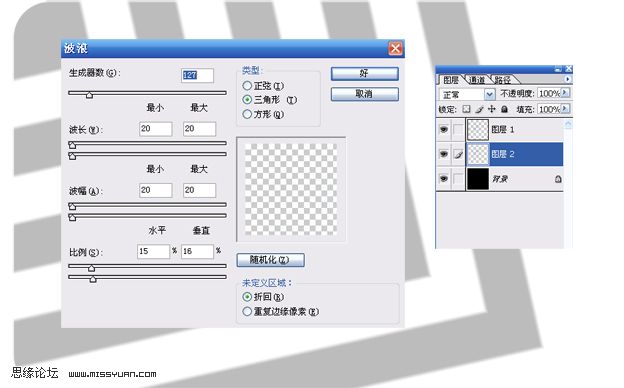Click the wave filter preview box

click(291, 189)
